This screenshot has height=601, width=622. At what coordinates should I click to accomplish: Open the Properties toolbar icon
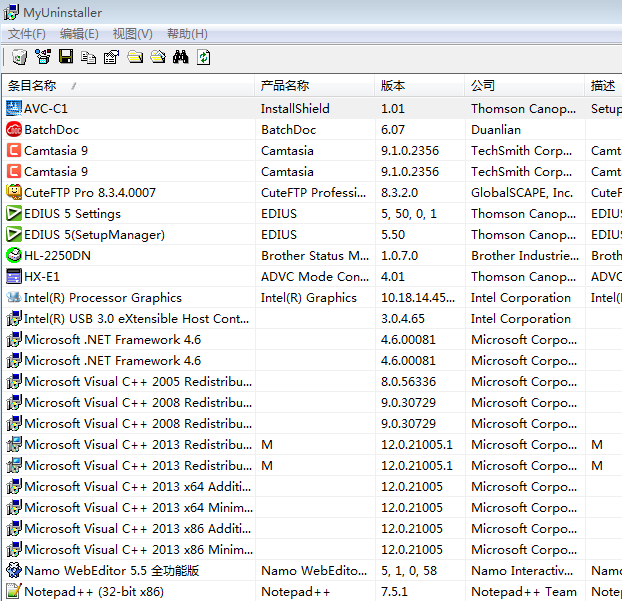[111, 57]
